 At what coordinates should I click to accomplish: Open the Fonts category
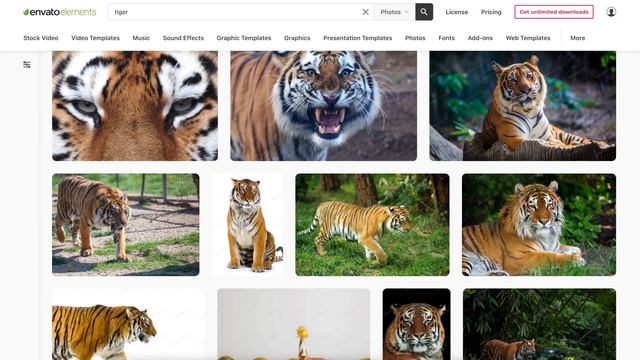[447, 38]
